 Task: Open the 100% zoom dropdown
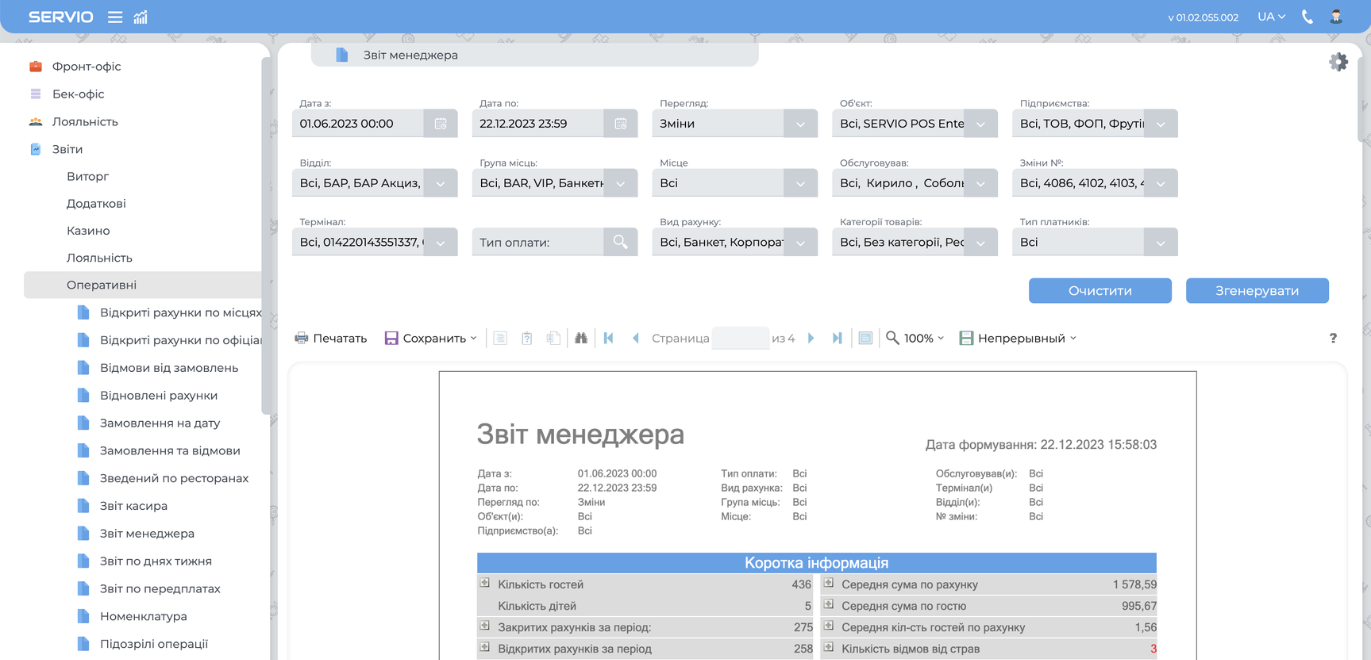point(915,338)
